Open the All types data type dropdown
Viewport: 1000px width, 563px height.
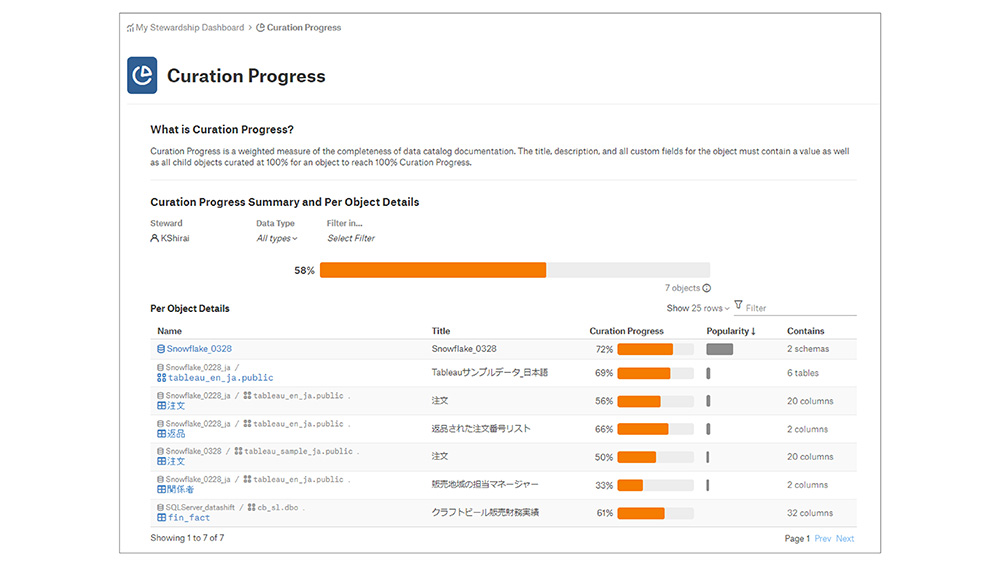[277, 238]
